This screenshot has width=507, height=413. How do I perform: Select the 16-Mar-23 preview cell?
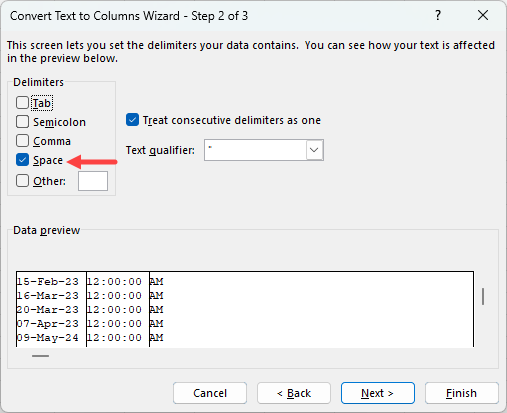point(48,296)
